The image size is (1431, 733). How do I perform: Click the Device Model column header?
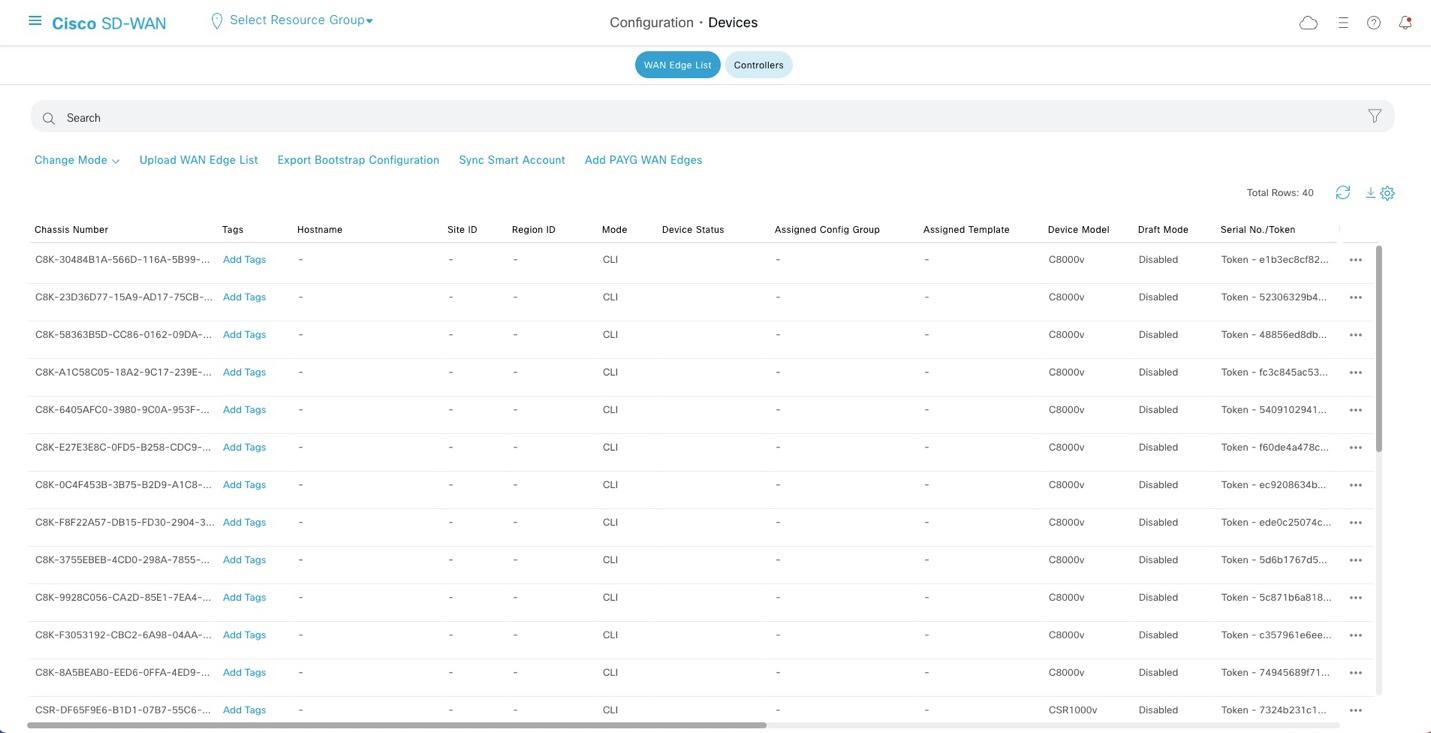1078,230
